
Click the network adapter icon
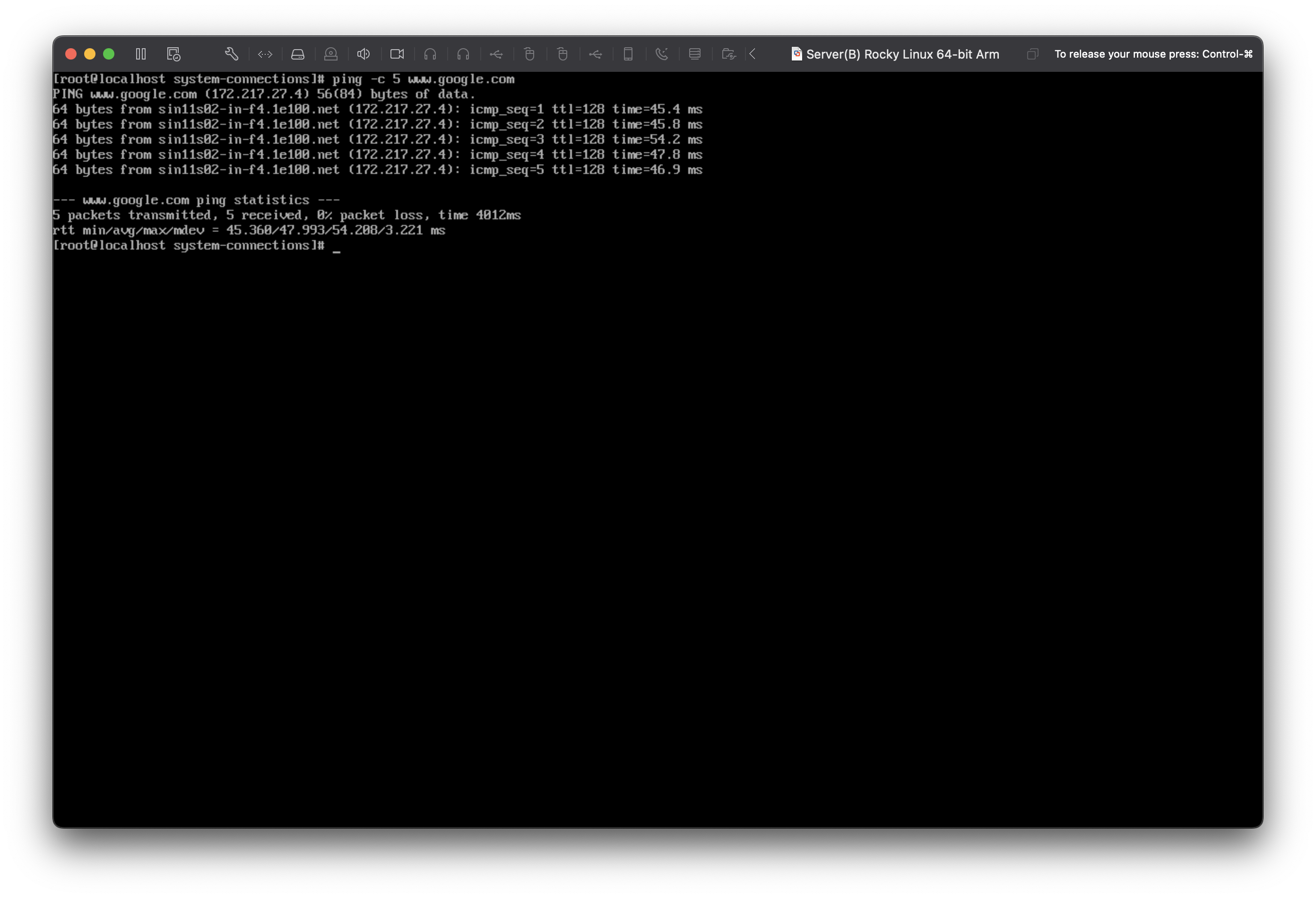click(x=265, y=54)
